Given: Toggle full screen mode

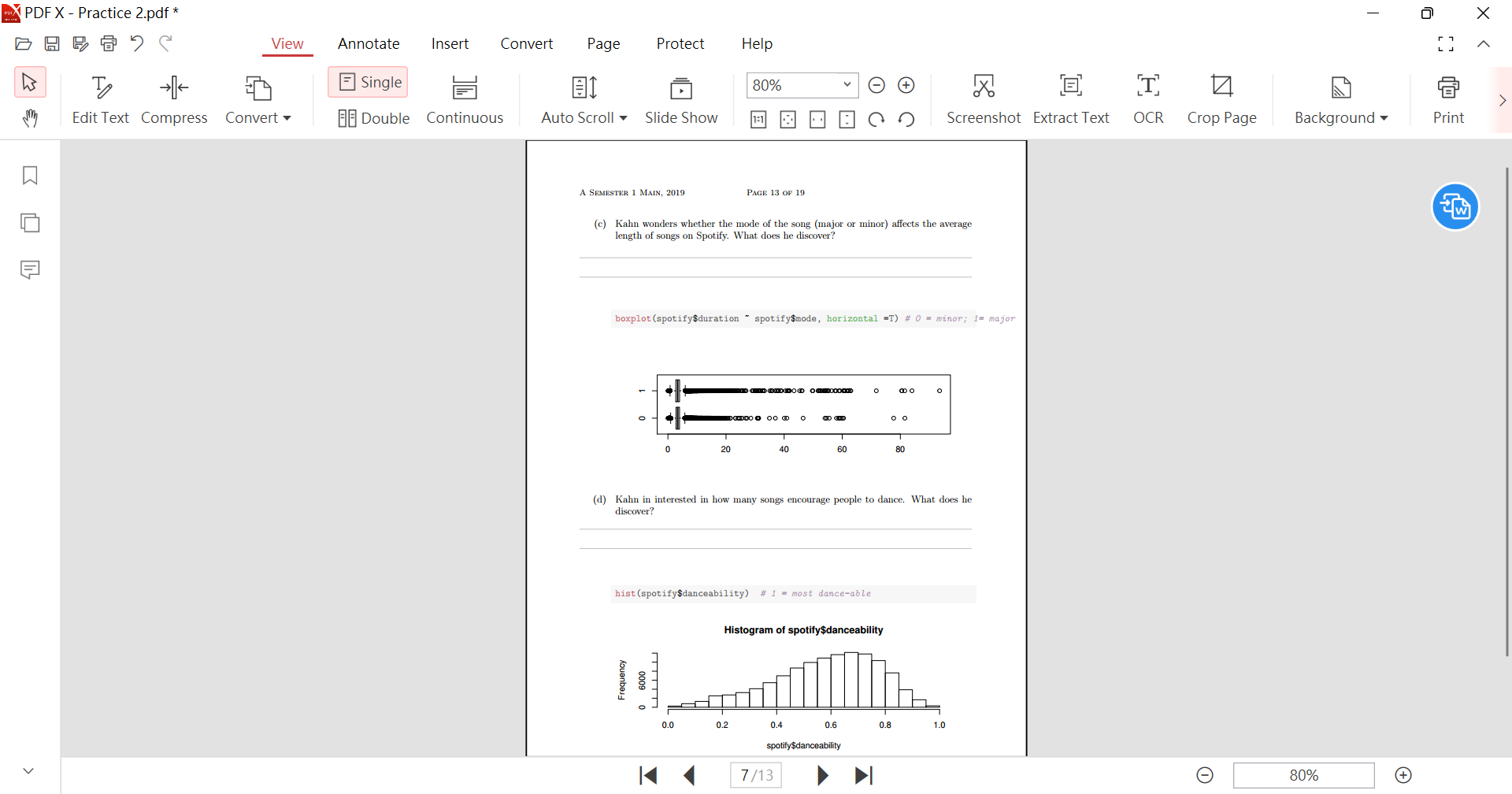Looking at the screenshot, I should click(x=1446, y=44).
